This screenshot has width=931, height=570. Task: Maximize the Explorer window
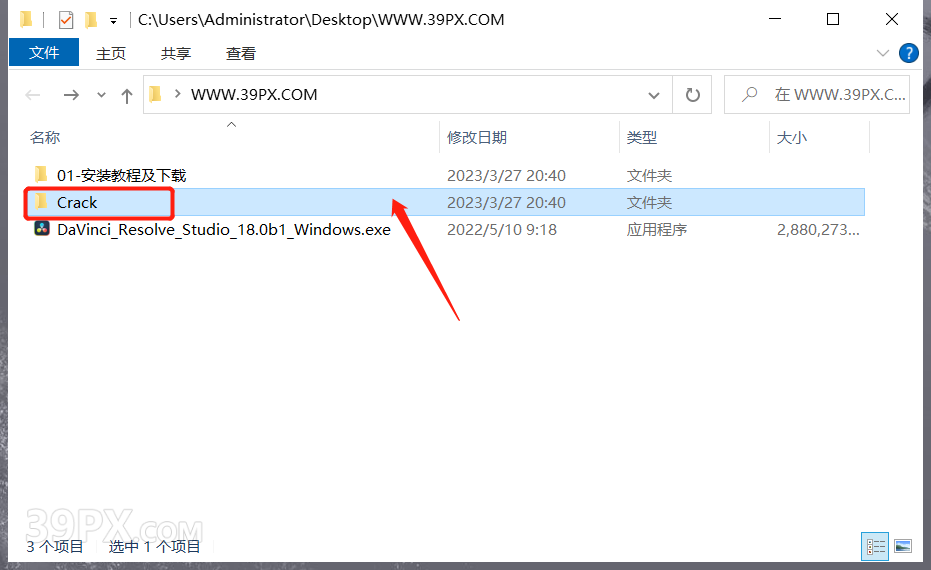[833, 19]
